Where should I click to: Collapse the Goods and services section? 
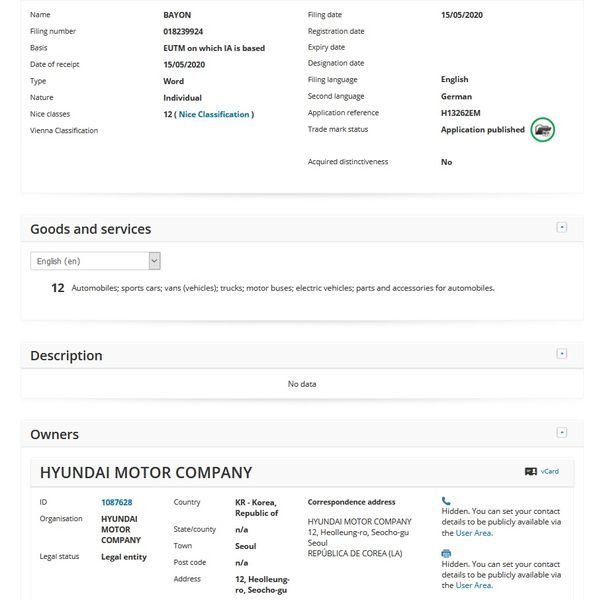point(562,228)
